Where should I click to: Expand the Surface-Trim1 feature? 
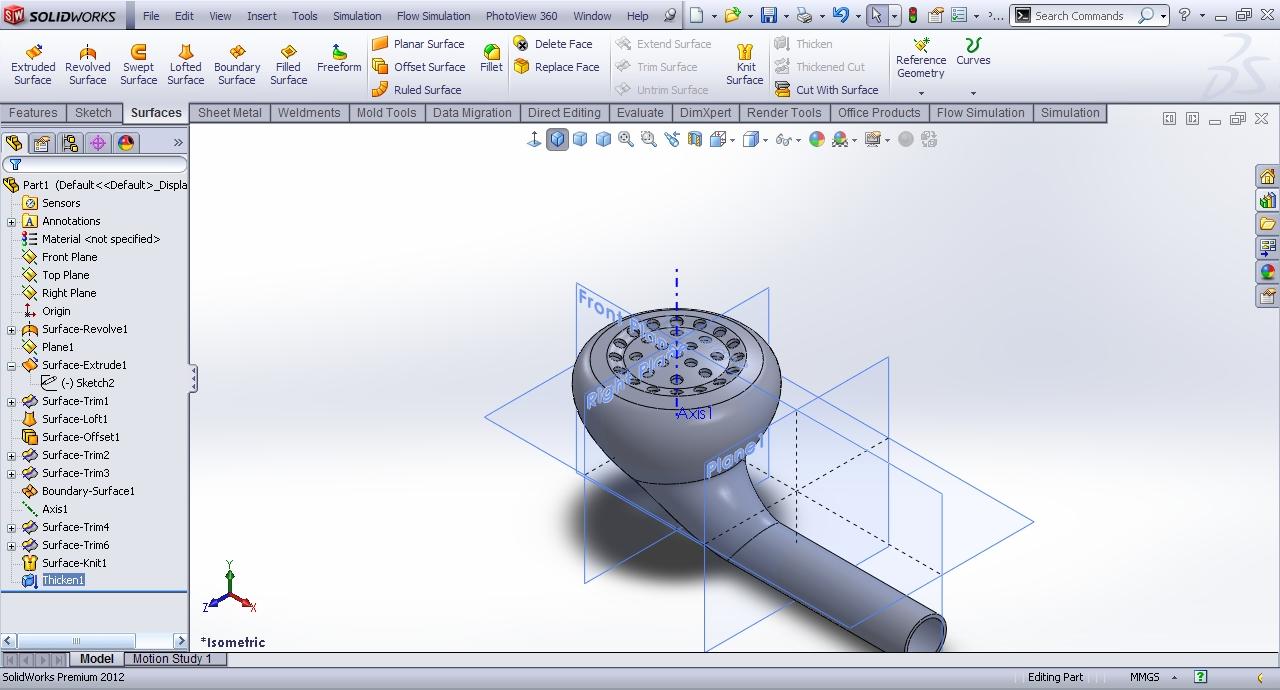pos(12,401)
